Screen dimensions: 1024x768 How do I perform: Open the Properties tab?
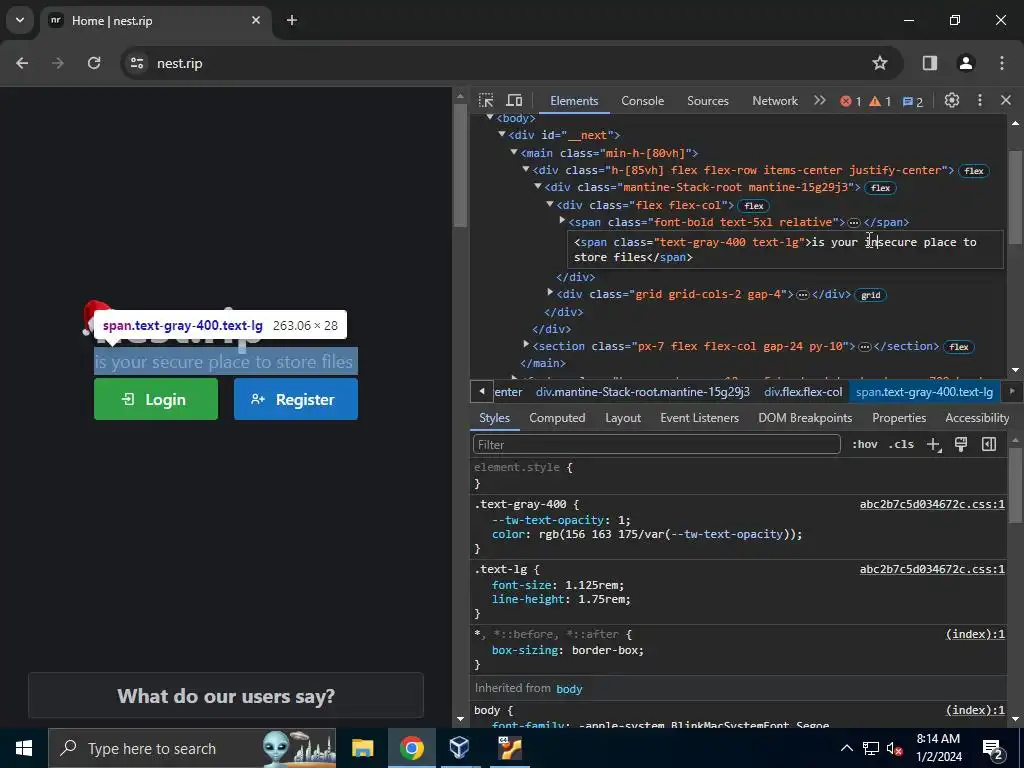click(x=899, y=418)
